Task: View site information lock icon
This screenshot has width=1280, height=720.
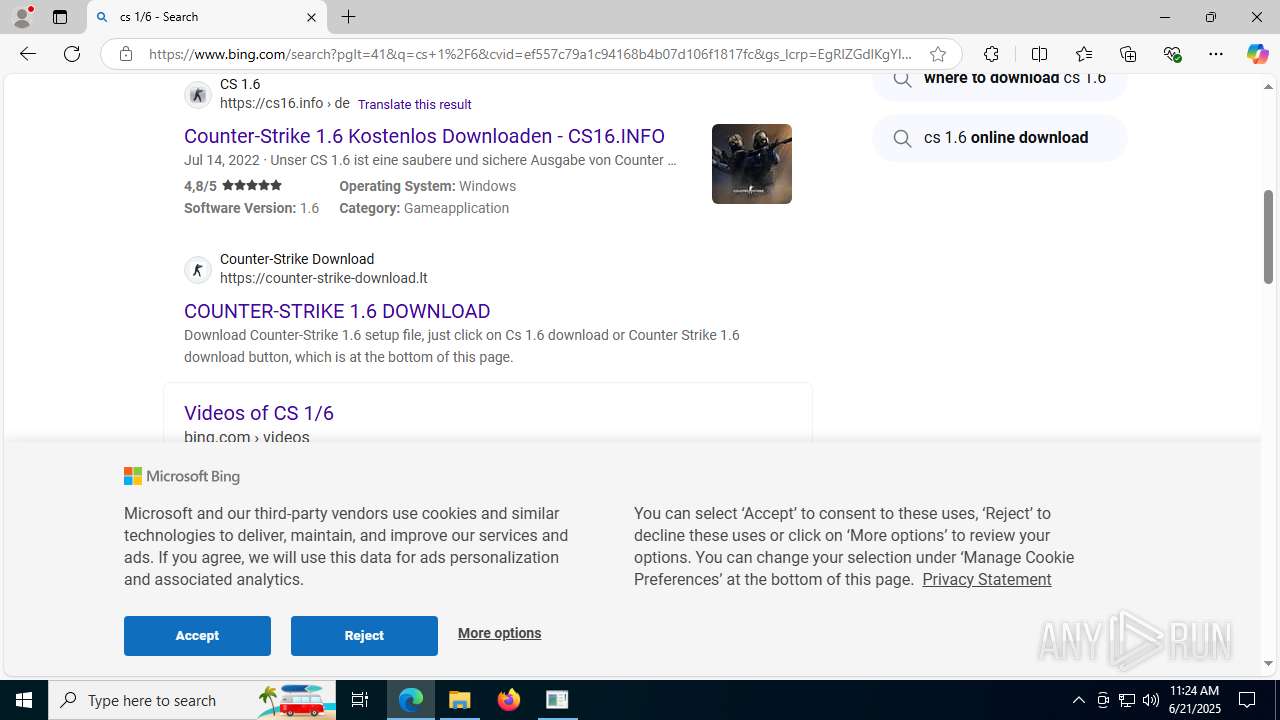Action: 126,54
